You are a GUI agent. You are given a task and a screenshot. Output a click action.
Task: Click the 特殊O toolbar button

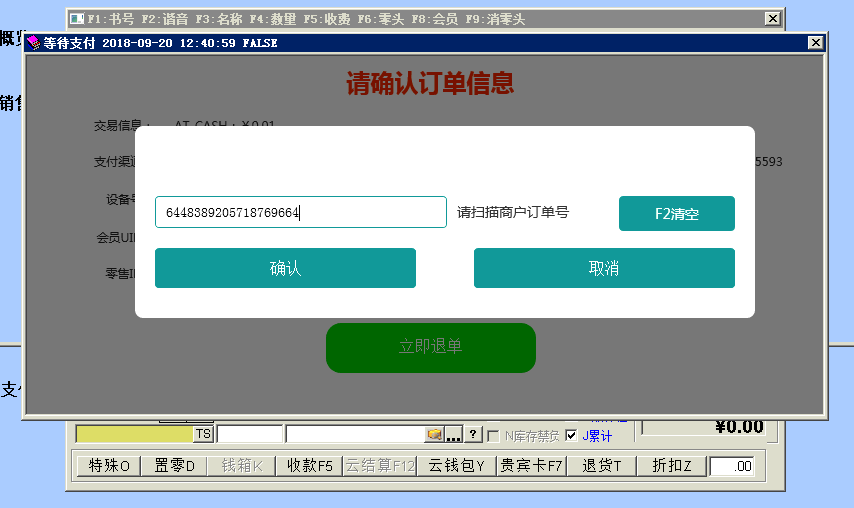tap(109, 465)
